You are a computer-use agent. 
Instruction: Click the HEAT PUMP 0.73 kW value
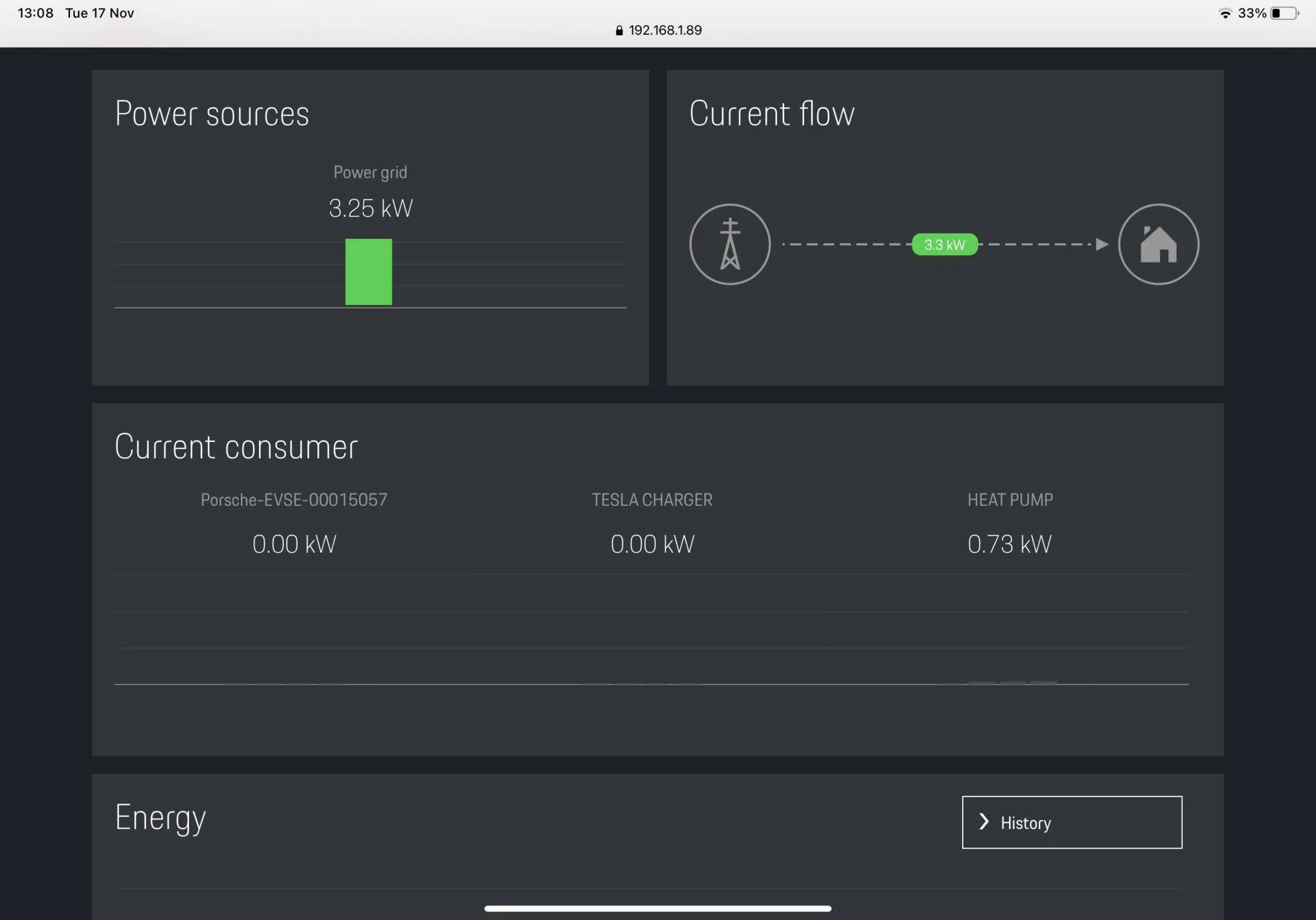[1009, 545]
